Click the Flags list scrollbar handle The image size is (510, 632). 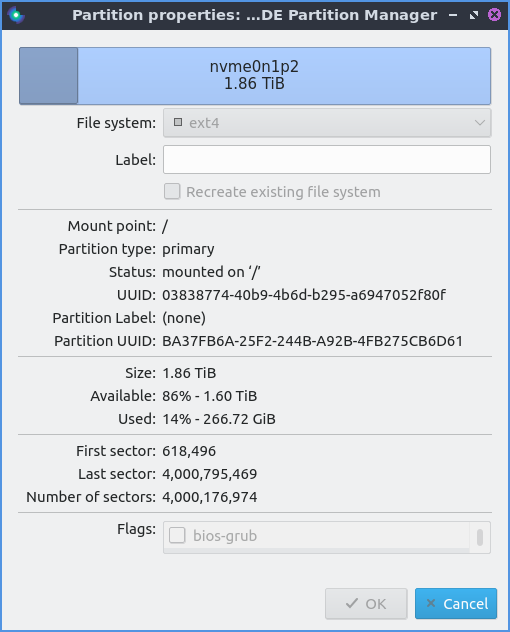(x=480, y=537)
